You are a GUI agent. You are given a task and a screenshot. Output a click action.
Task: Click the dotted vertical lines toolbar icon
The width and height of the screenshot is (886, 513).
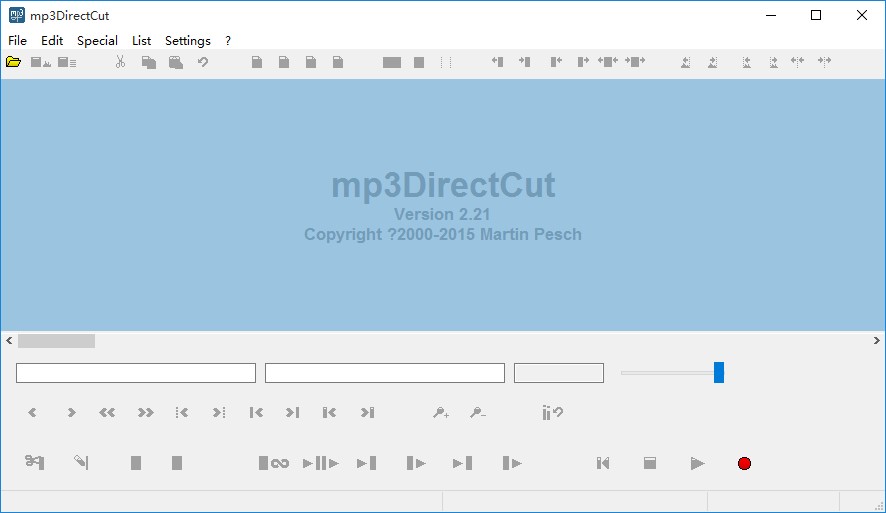pyautogui.click(x=446, y=62)
